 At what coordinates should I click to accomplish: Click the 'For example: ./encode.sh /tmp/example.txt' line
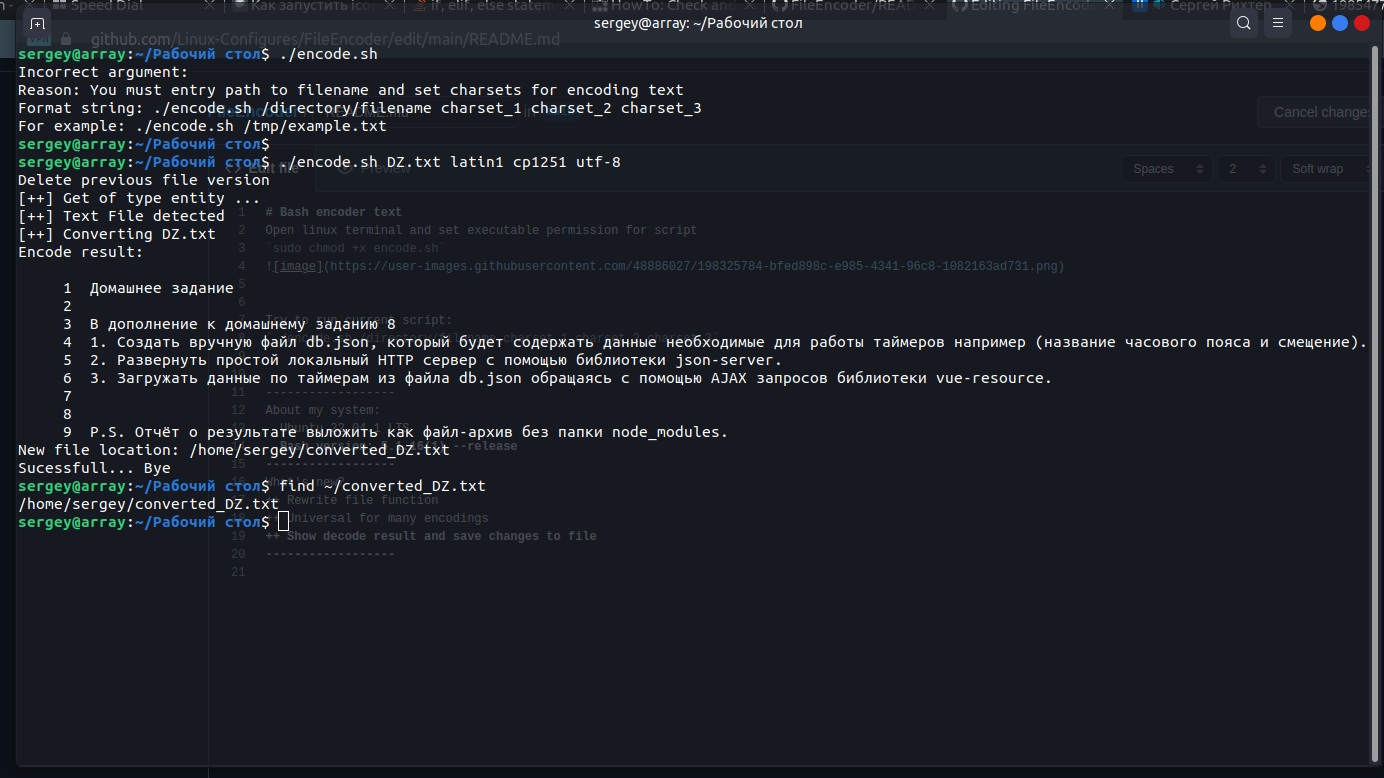coord(202,126)
